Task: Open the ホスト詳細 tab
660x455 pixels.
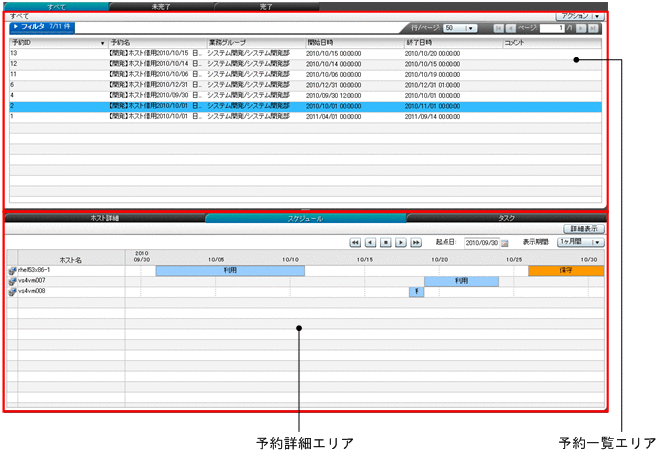Action: click(x=105, y=218)
